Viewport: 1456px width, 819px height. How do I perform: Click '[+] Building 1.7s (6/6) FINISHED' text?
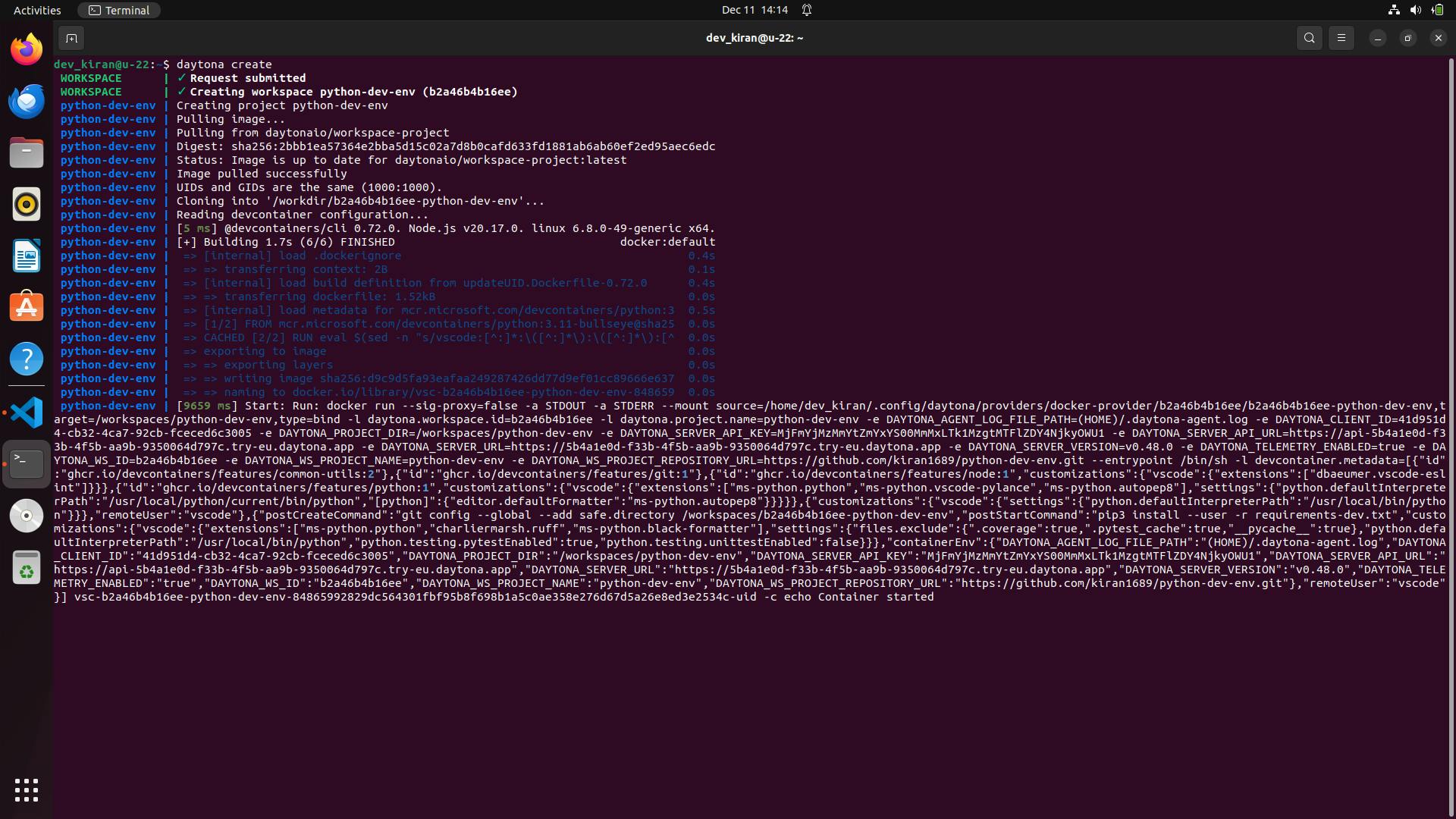click(285, 242)
